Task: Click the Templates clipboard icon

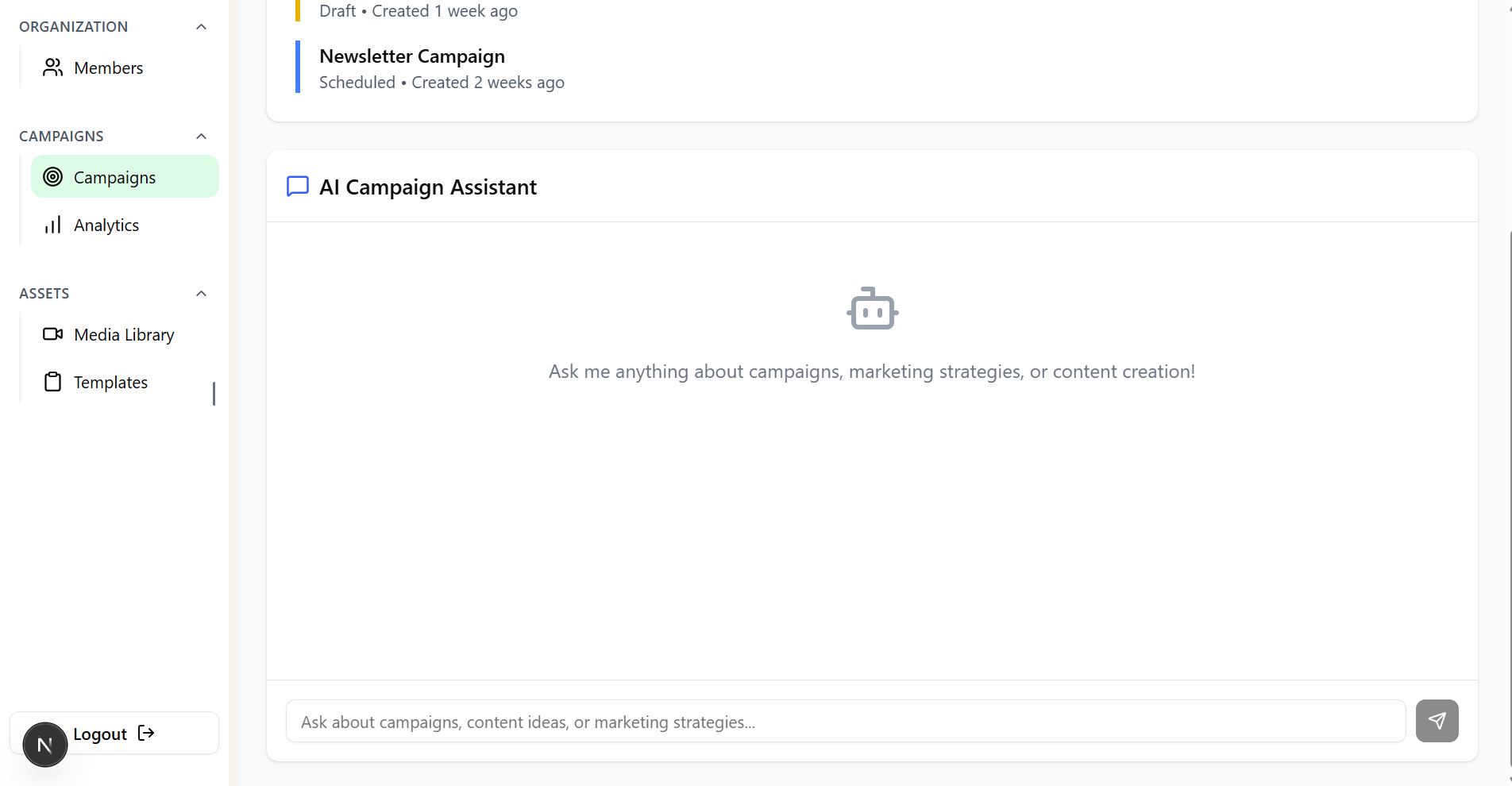Action: click(x=52, y=382)
